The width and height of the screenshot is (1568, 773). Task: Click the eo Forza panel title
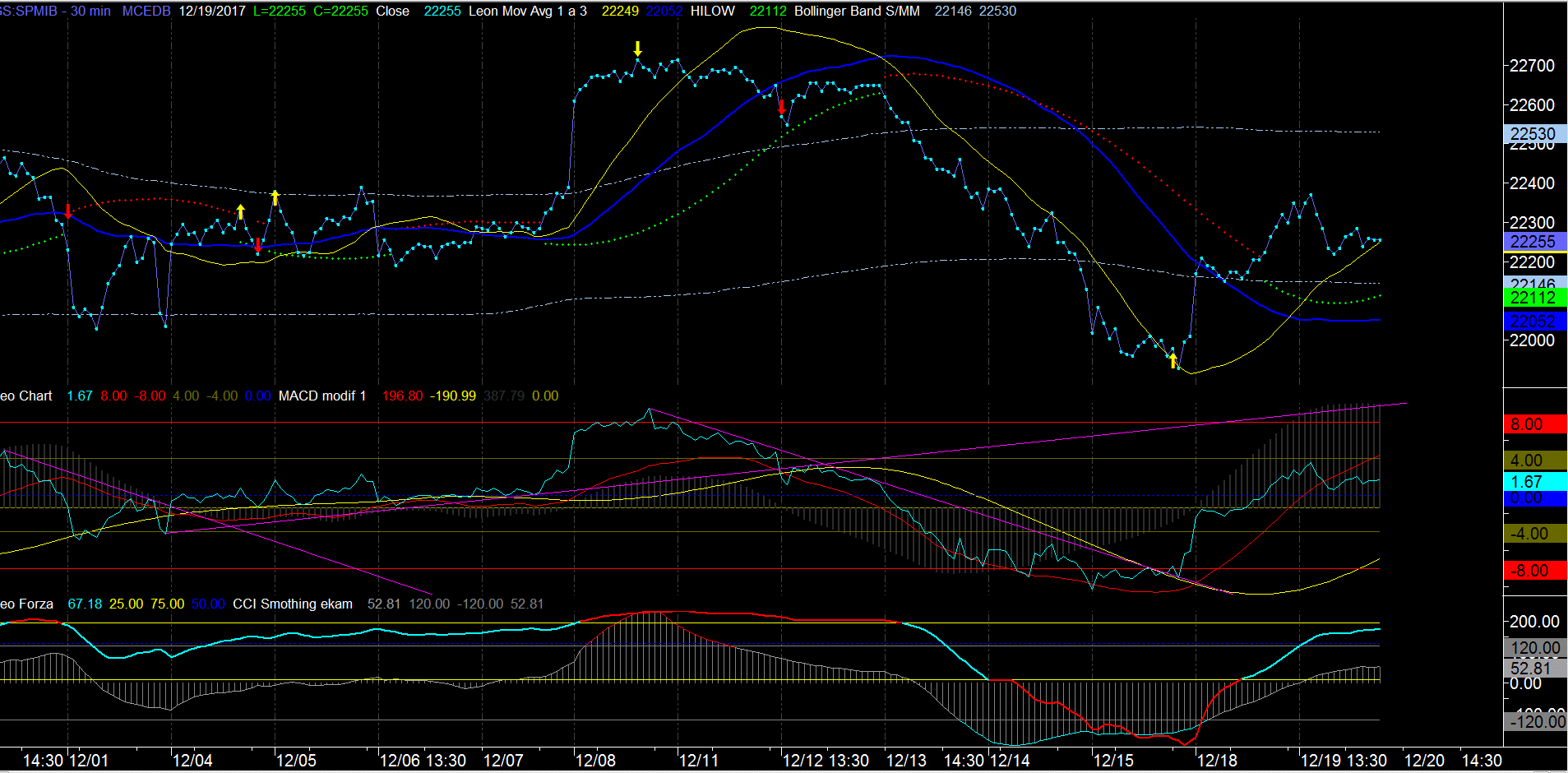[x=26, y=604]
